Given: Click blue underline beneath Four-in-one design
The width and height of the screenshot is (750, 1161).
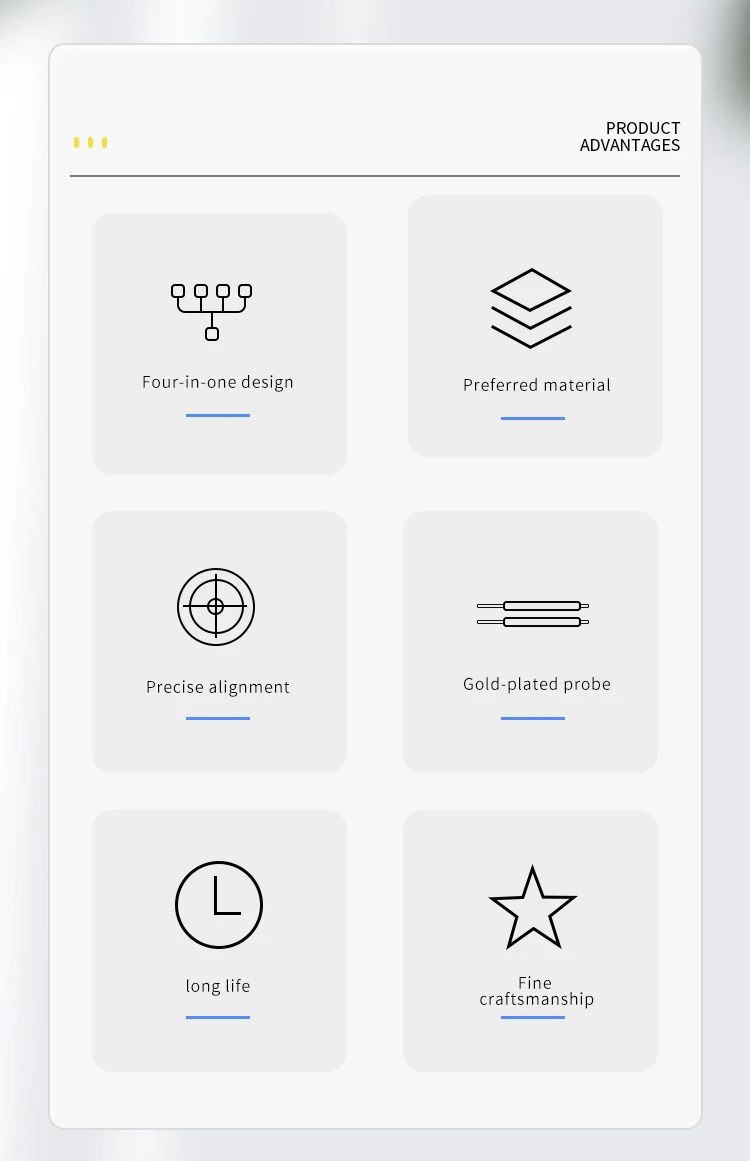Looking at the screenshot, I should click(218, 415).
